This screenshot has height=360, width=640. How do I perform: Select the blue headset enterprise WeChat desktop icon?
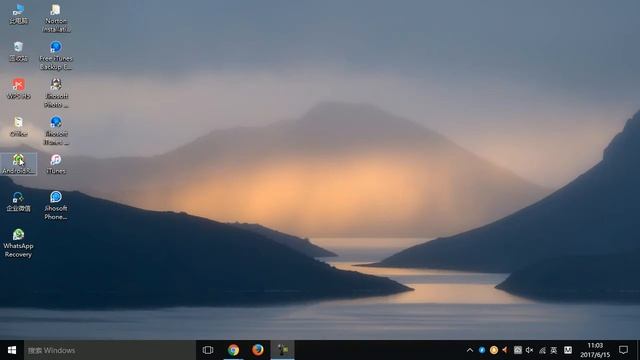pyautogui.click(x=18, y=202)
